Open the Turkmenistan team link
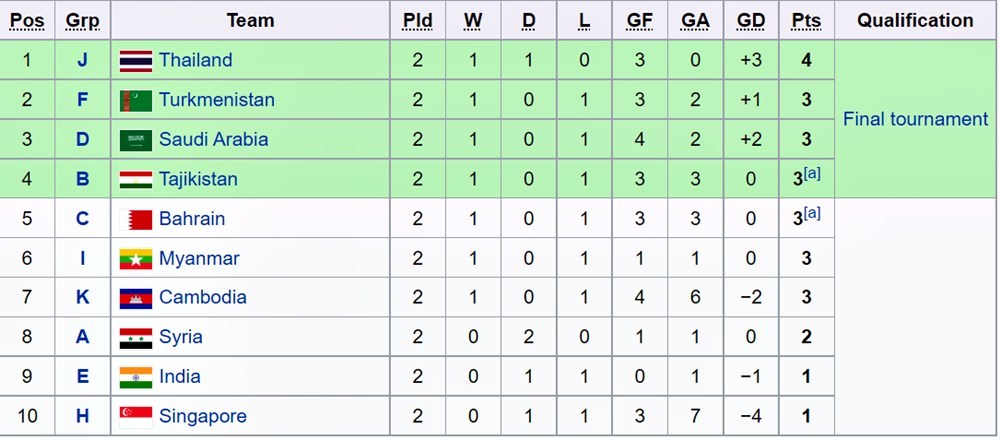 coord(216,101)
